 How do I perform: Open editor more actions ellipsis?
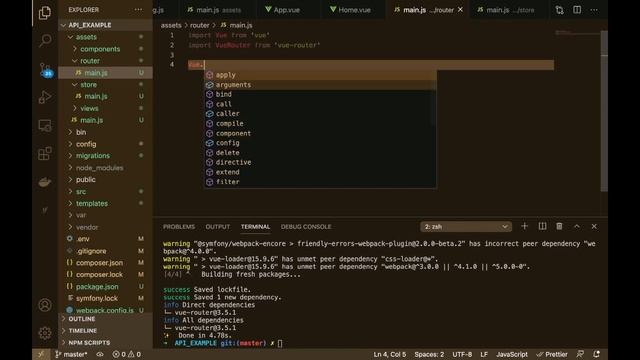point(594,10)
